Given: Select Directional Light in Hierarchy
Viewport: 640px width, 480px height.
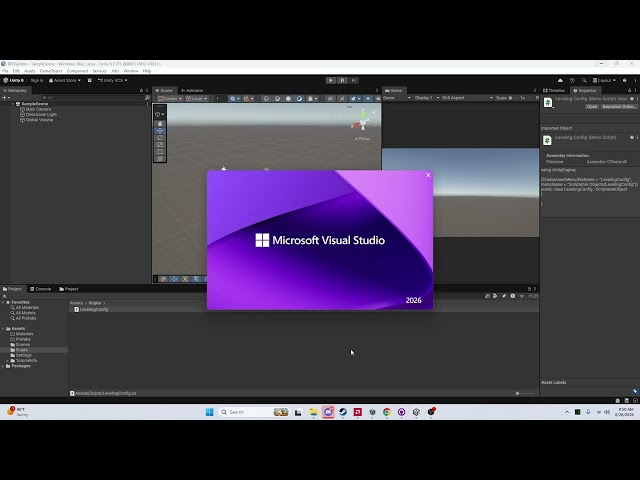Looking at the screenshot, I should pos(41,115).
